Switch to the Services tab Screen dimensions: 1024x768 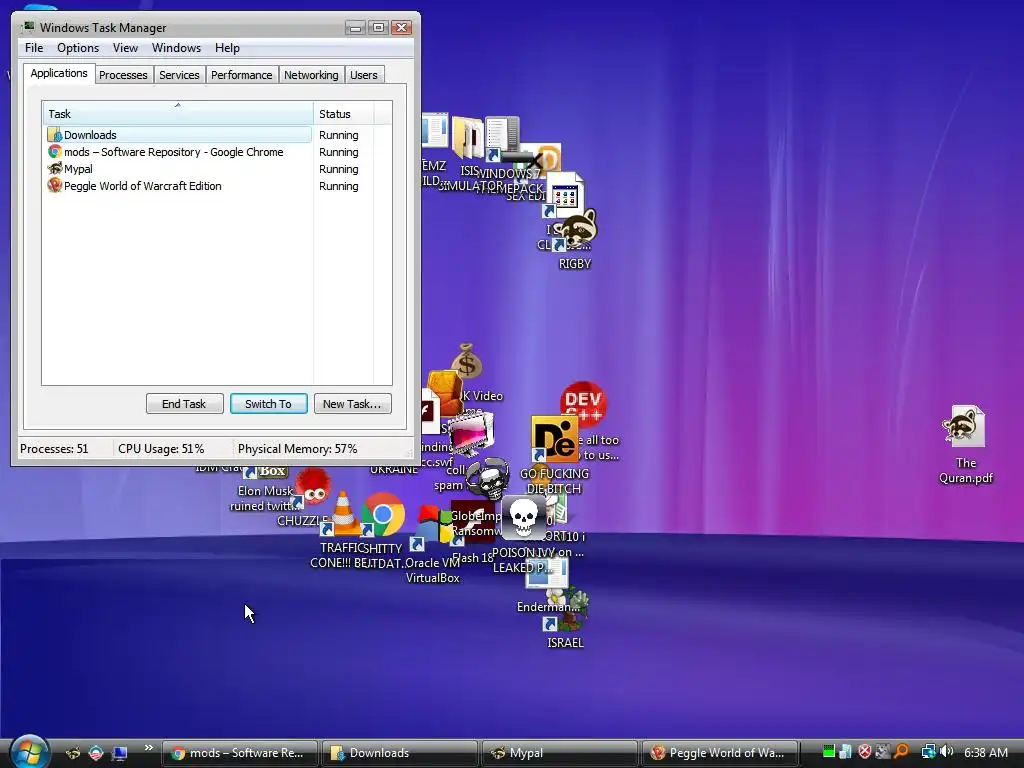click(x=179, y=75)
